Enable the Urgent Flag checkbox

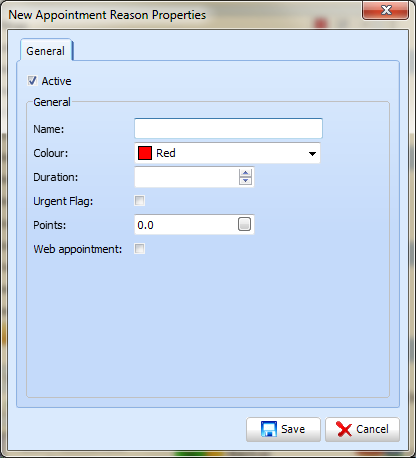point(139,201)
